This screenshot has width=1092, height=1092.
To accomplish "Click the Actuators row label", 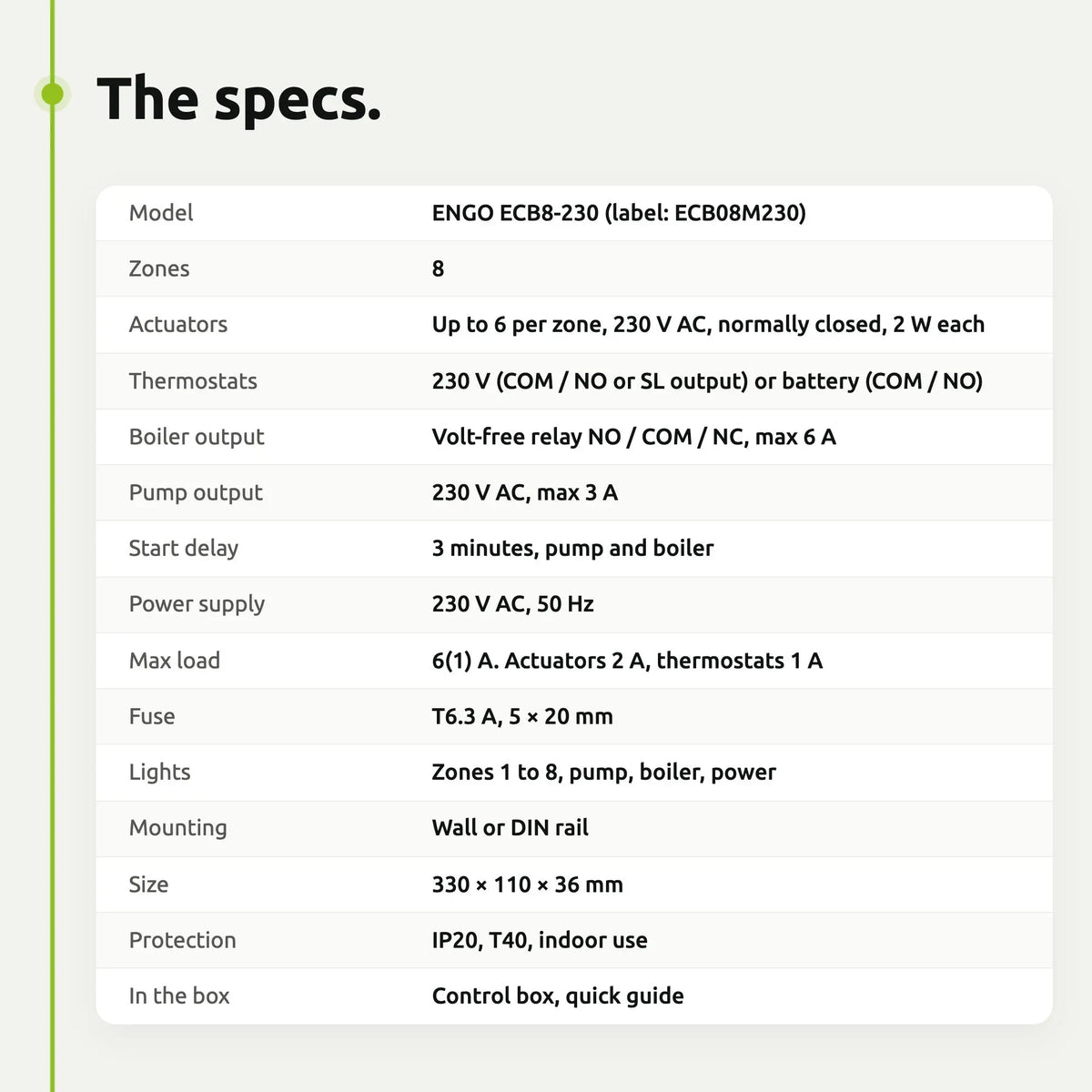I will [x=178, y=324].
